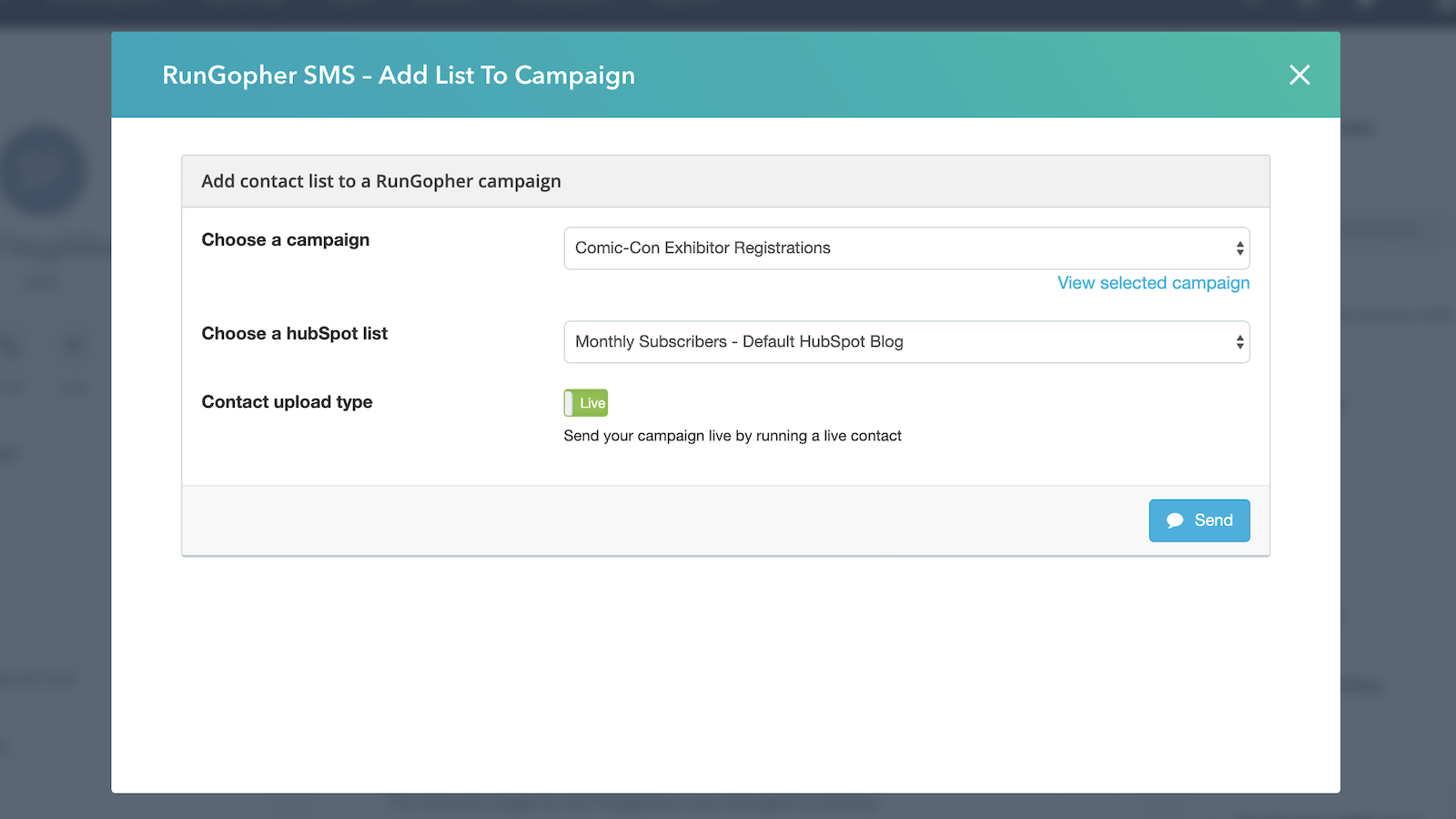Toggle the Live contact upload switch
This screenshot has width=1456, height=819.
click(x=586, y=403)
